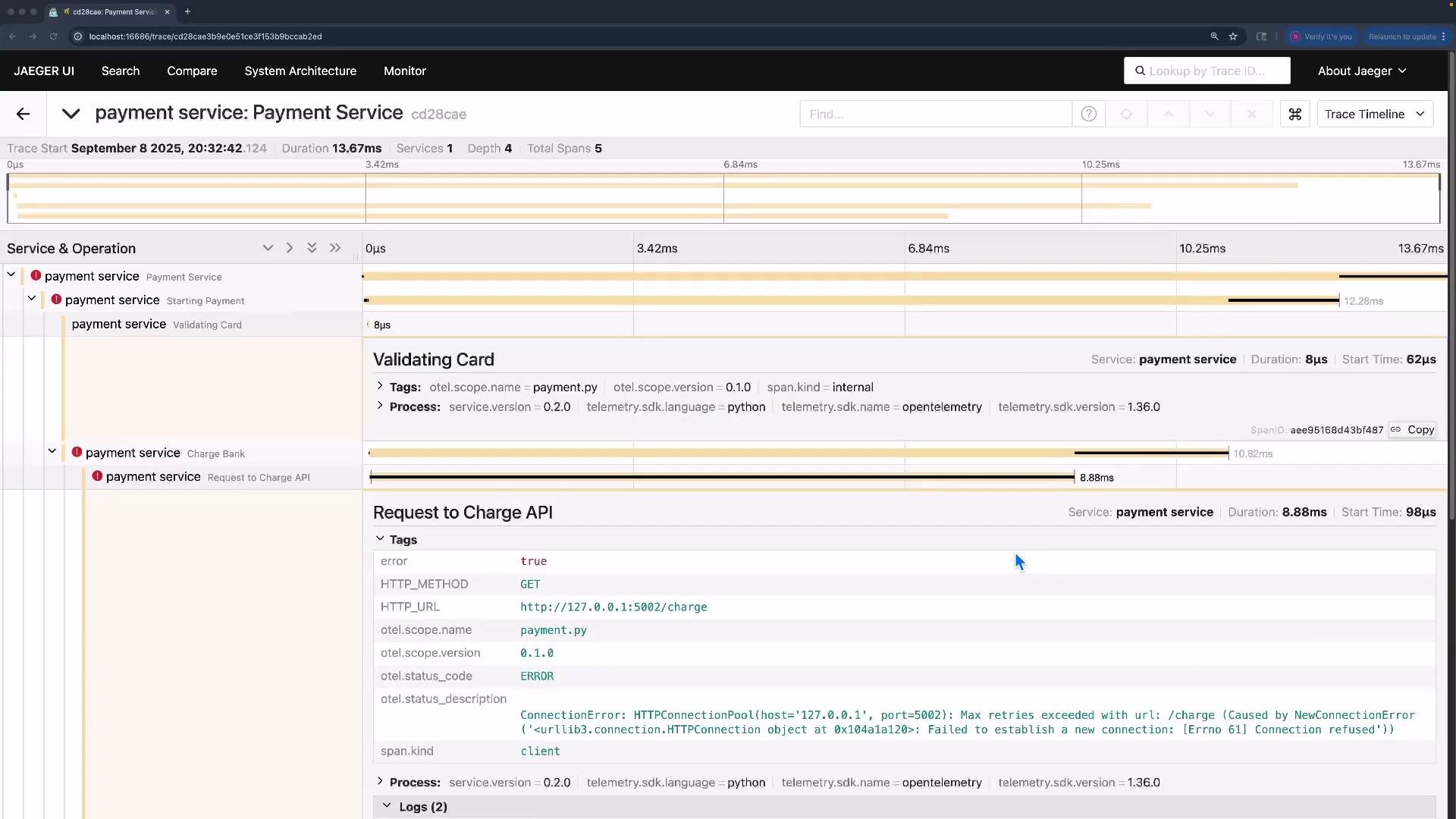Clear the find search with X icon
This screenshot has width=1456, height=819.
[1251, 114]
